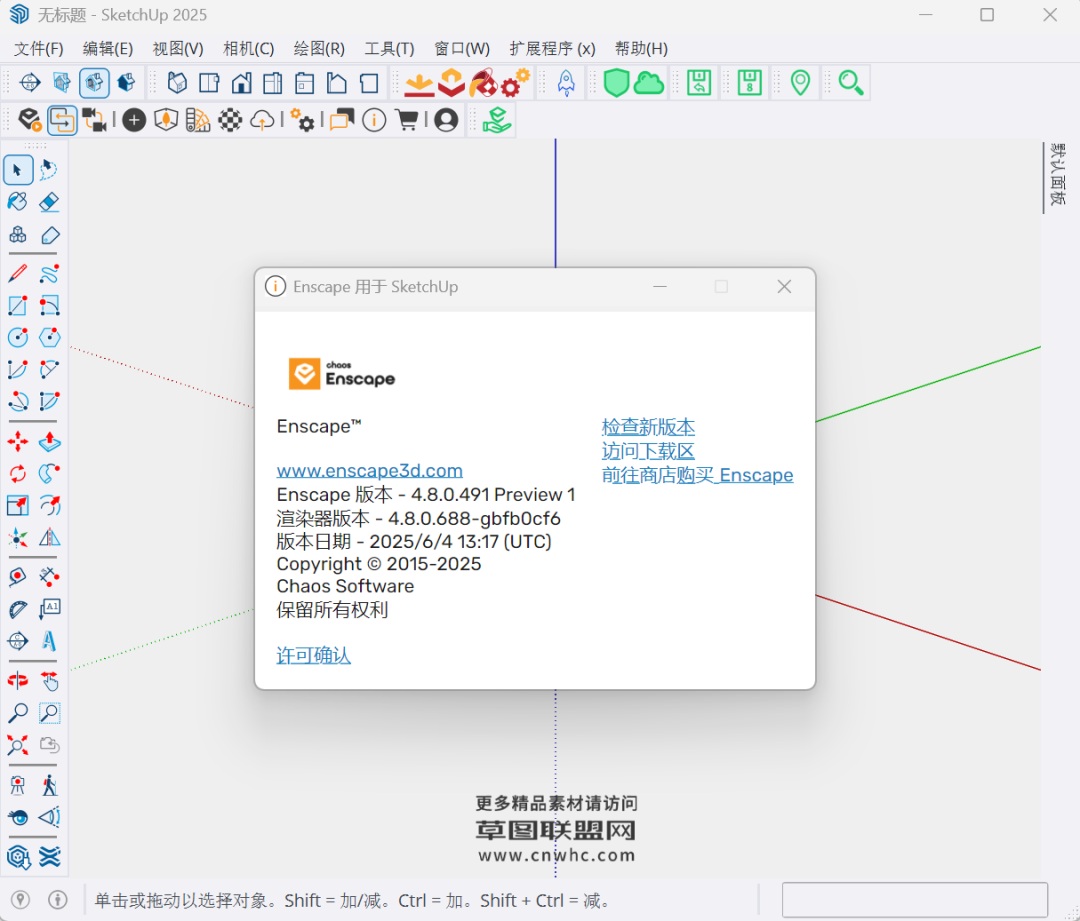Select the Circle tool

(18, 338)
